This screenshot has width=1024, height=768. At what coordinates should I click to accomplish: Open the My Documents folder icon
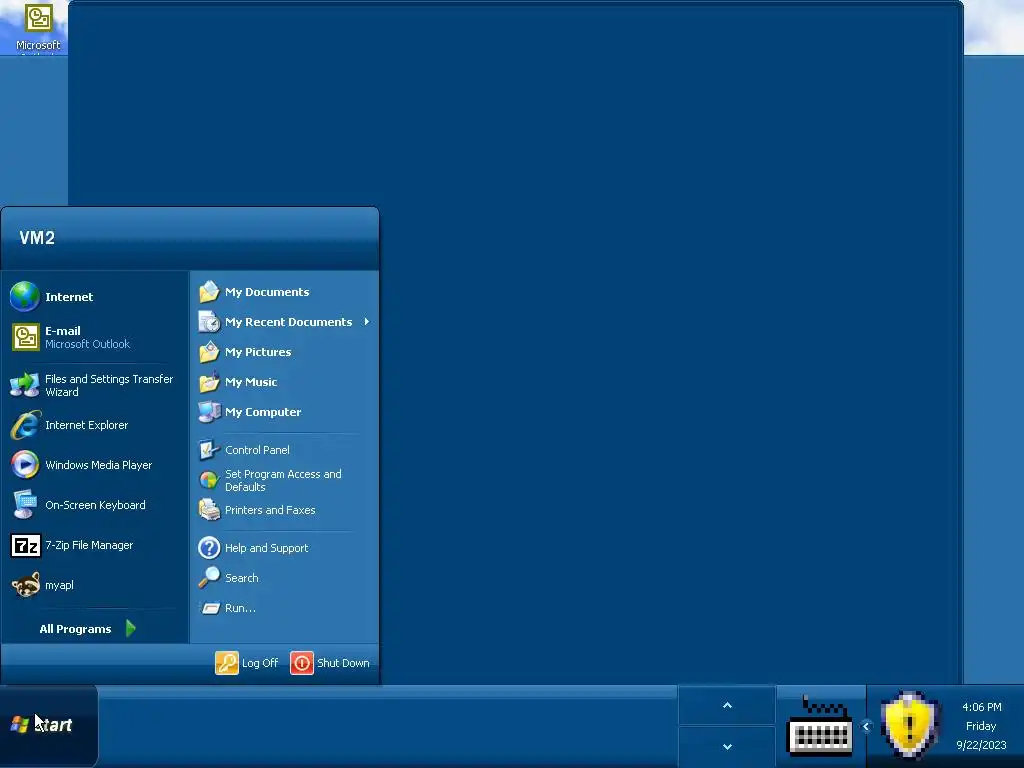point(209,292)
